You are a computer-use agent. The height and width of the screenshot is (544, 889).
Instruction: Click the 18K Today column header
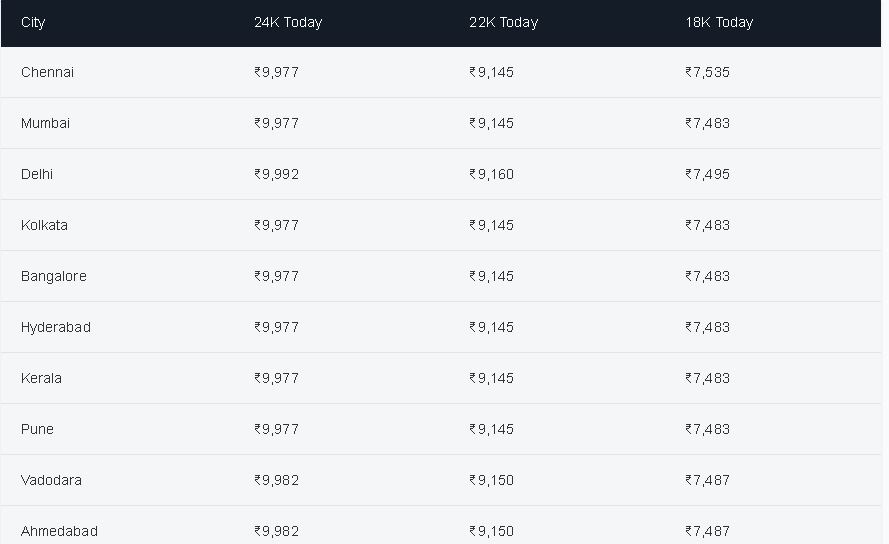tap(719, 23)
